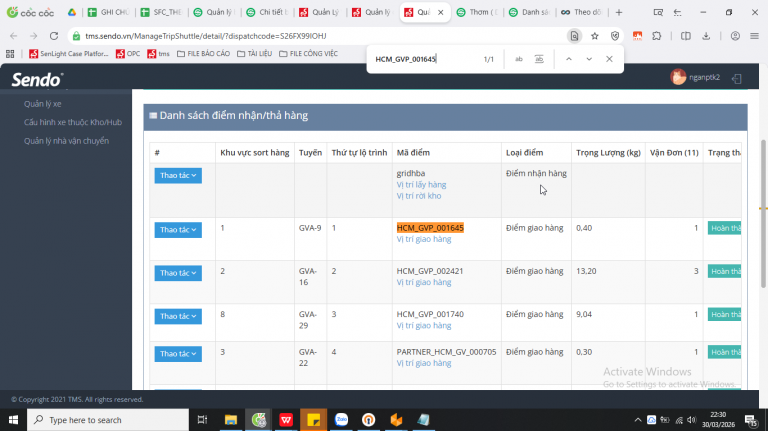Click Sendo logo in header
Screen dimensions: 768x431
[37, 79]
